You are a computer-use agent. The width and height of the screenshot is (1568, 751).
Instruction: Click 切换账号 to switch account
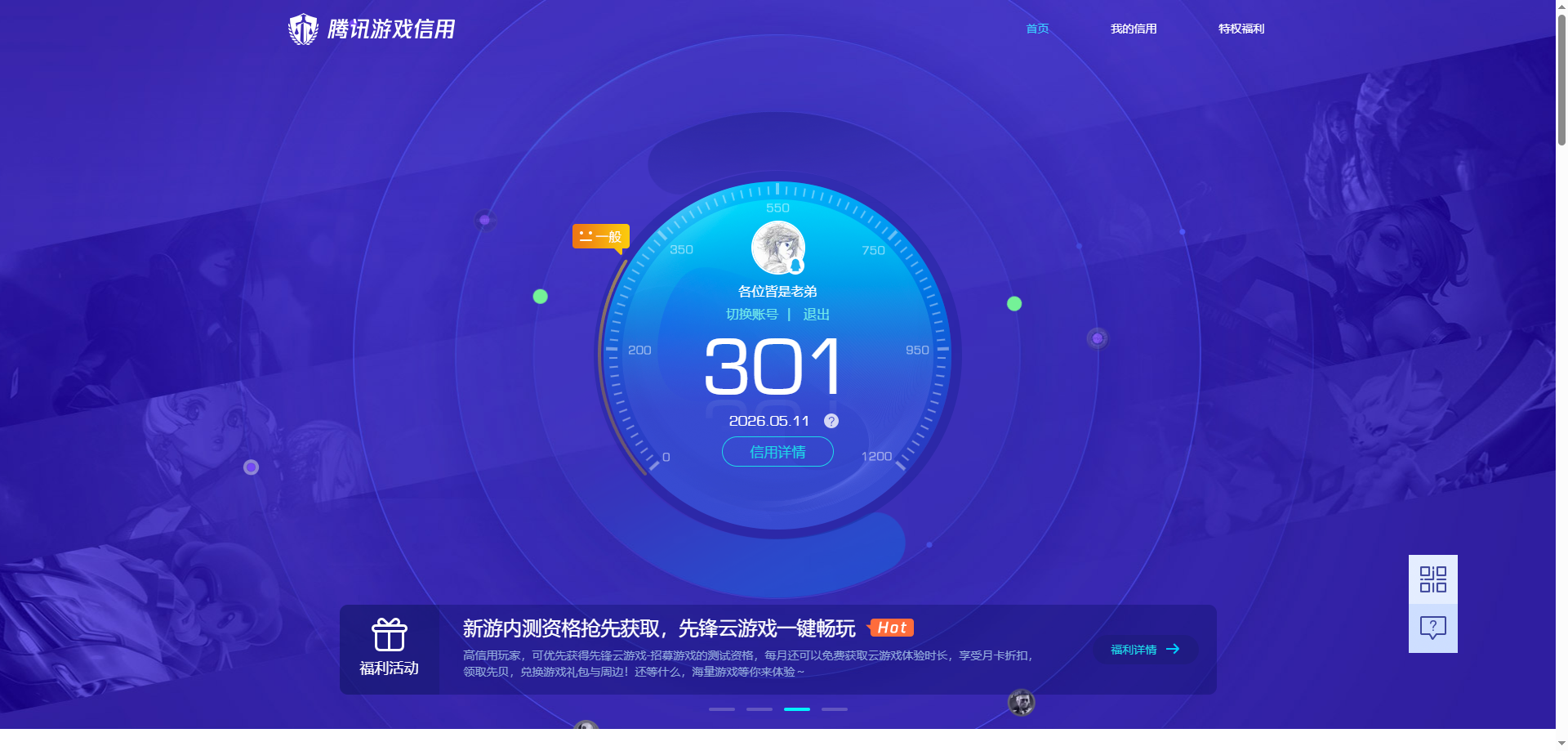tap(752, 315)
